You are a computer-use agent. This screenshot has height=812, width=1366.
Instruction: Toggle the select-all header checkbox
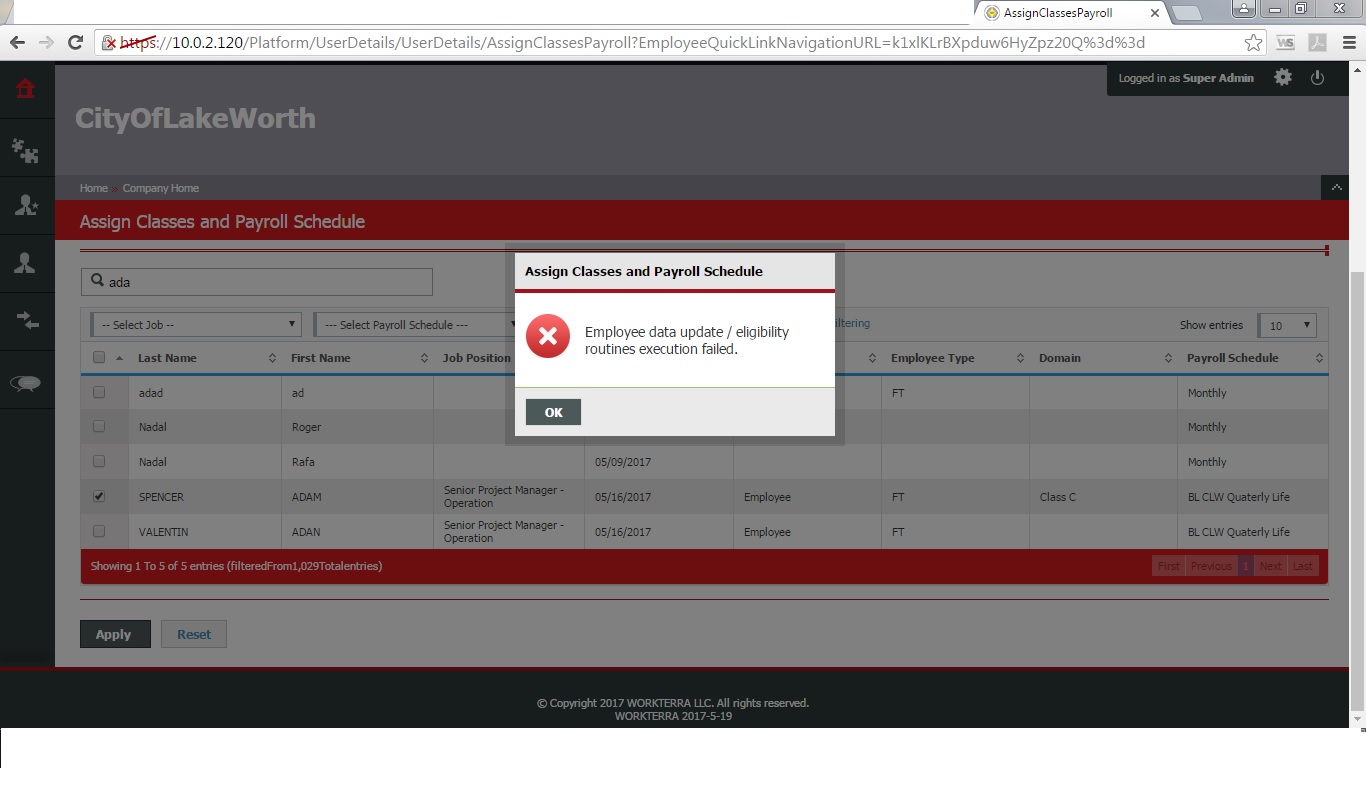click(99, 358)
